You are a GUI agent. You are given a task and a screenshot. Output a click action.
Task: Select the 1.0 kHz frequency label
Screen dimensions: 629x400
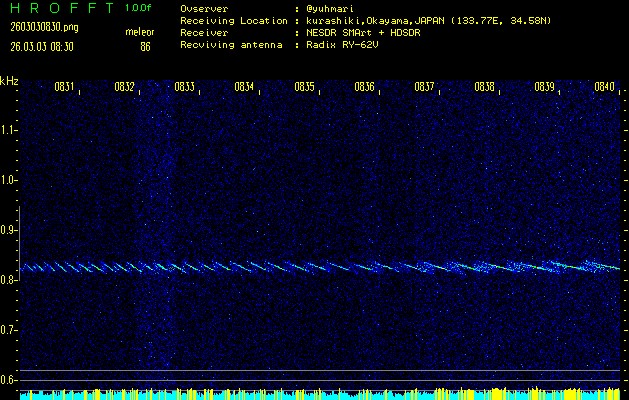[9, 180]
